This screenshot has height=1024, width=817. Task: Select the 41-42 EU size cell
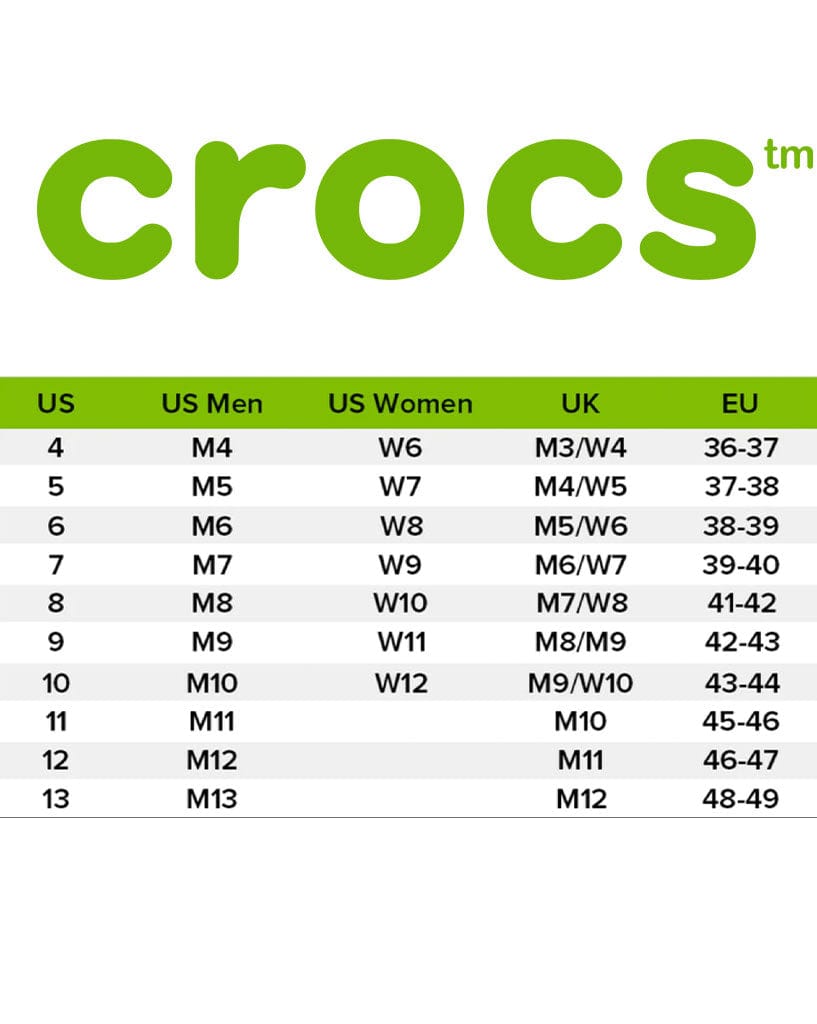click(x=743, y=603)
